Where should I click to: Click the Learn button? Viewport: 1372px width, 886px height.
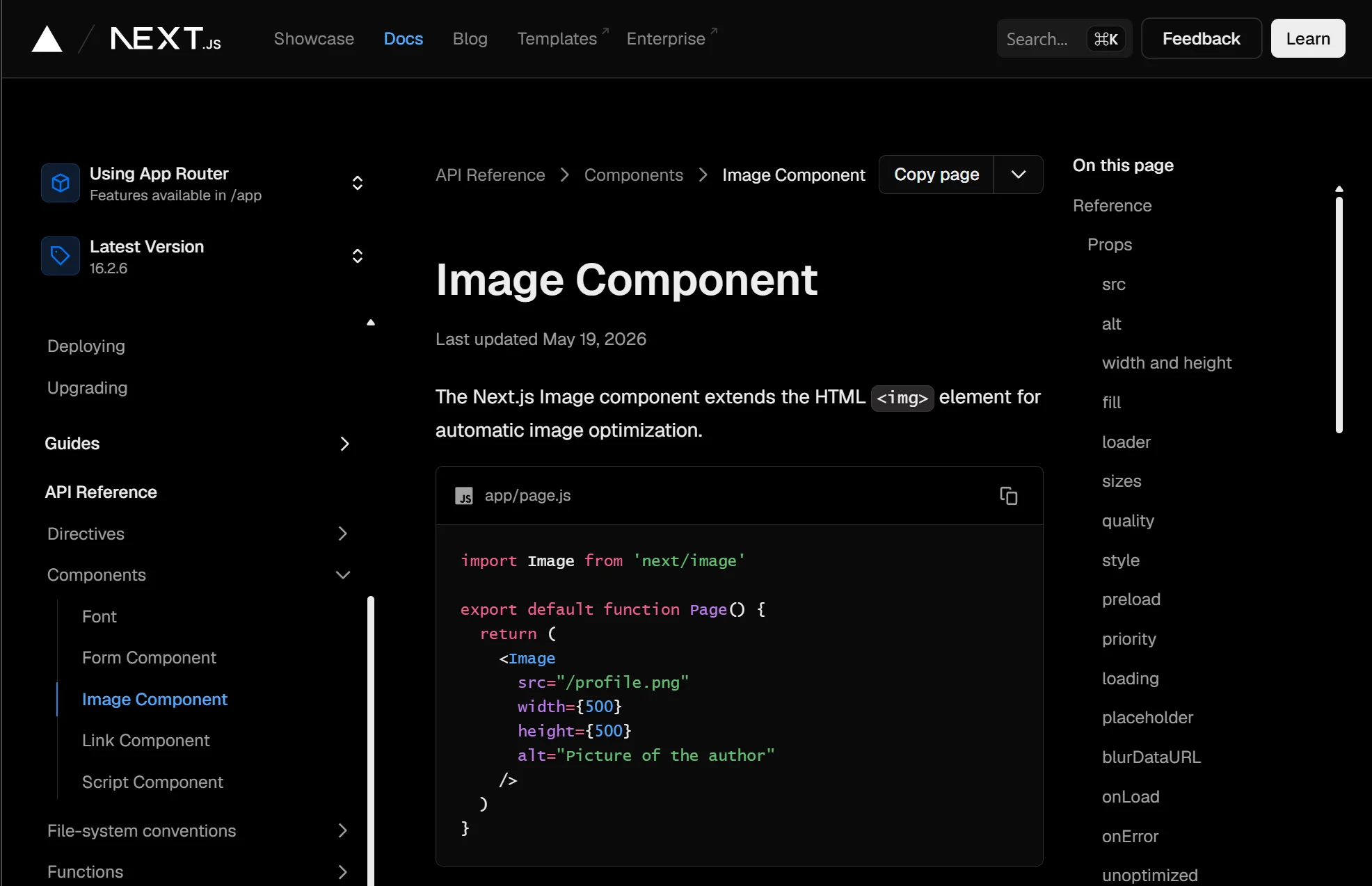[x=1308, y=39]
